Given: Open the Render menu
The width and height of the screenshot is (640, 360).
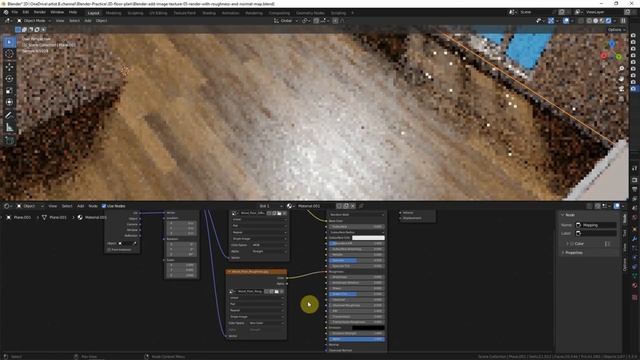Looking at the screenshot, I should (x=40, y=12).
